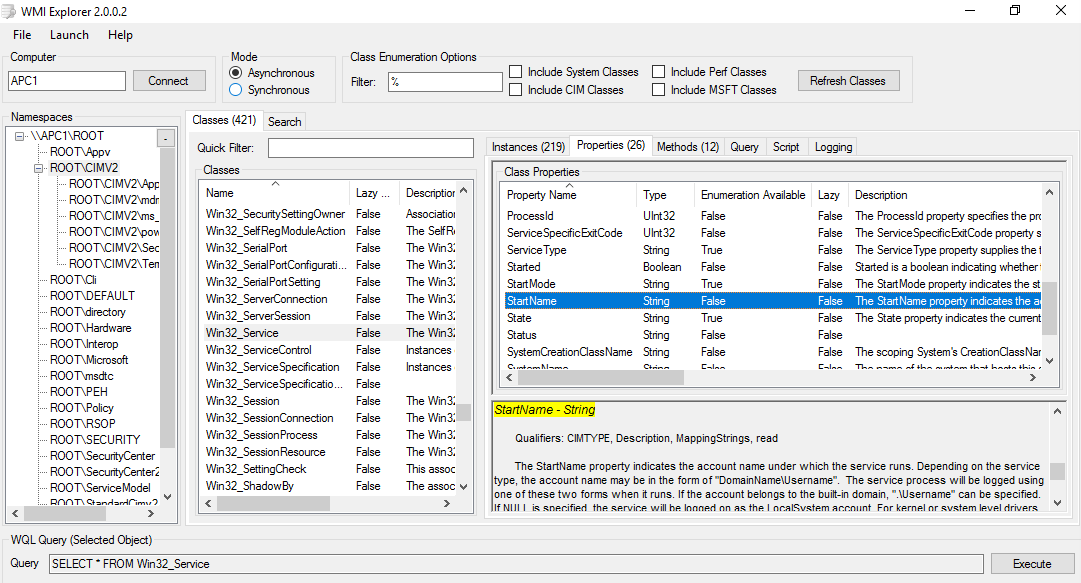
Task: Select the ServiceType property row
Action: point(772,250)
